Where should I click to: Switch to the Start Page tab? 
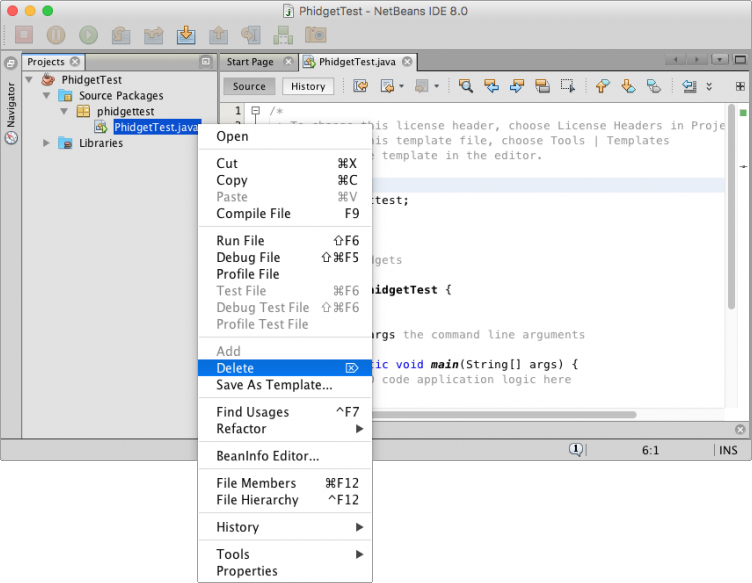[250, 62]
